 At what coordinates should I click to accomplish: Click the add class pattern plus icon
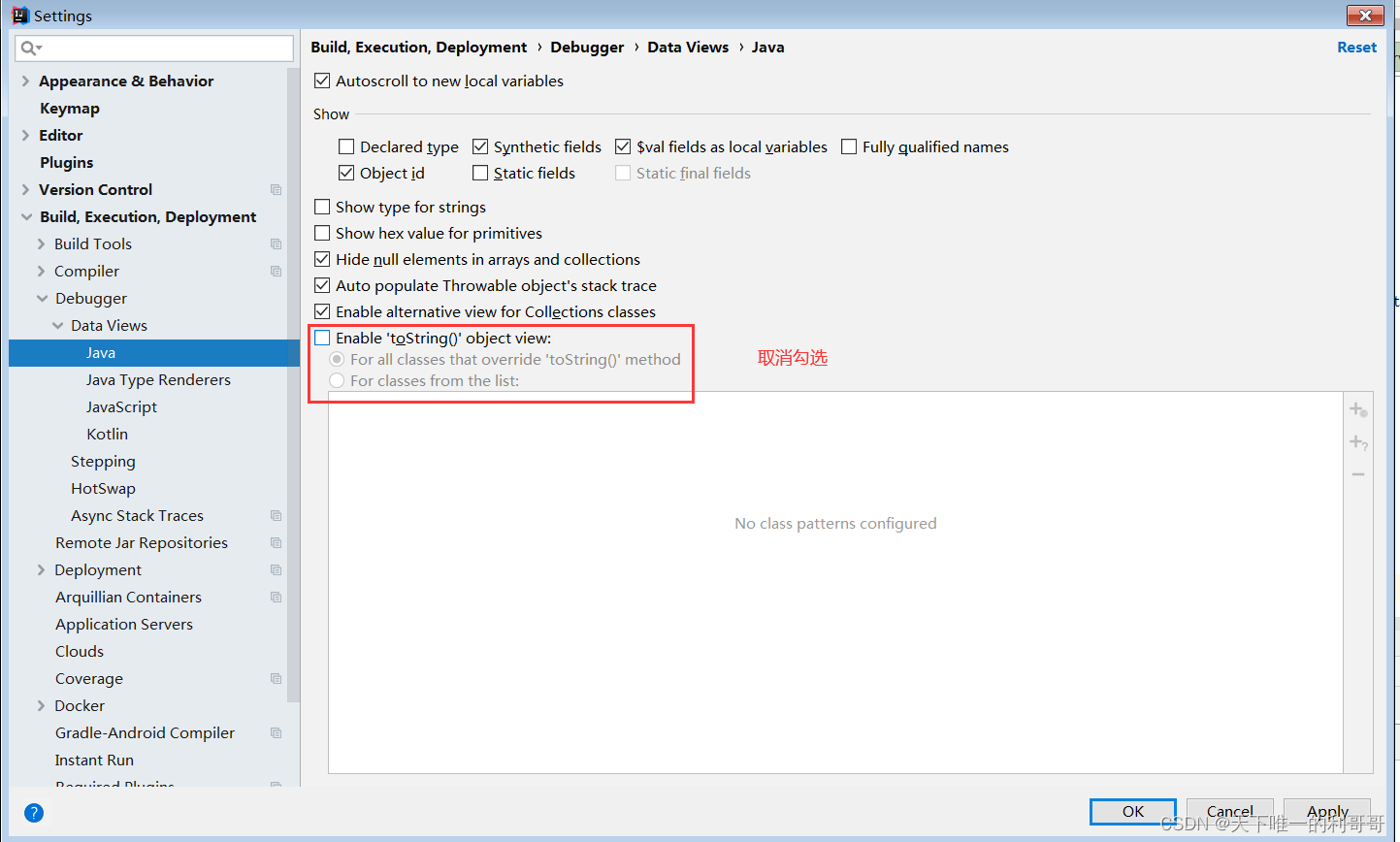pos(1358,409)
